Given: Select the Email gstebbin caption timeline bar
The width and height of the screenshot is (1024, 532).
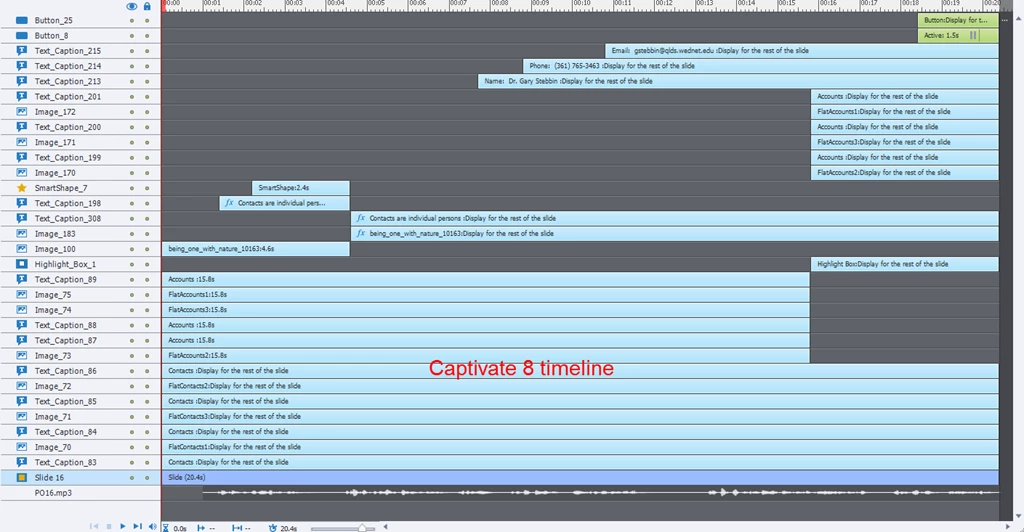Looking at the screenshot, I should point(802,50).
